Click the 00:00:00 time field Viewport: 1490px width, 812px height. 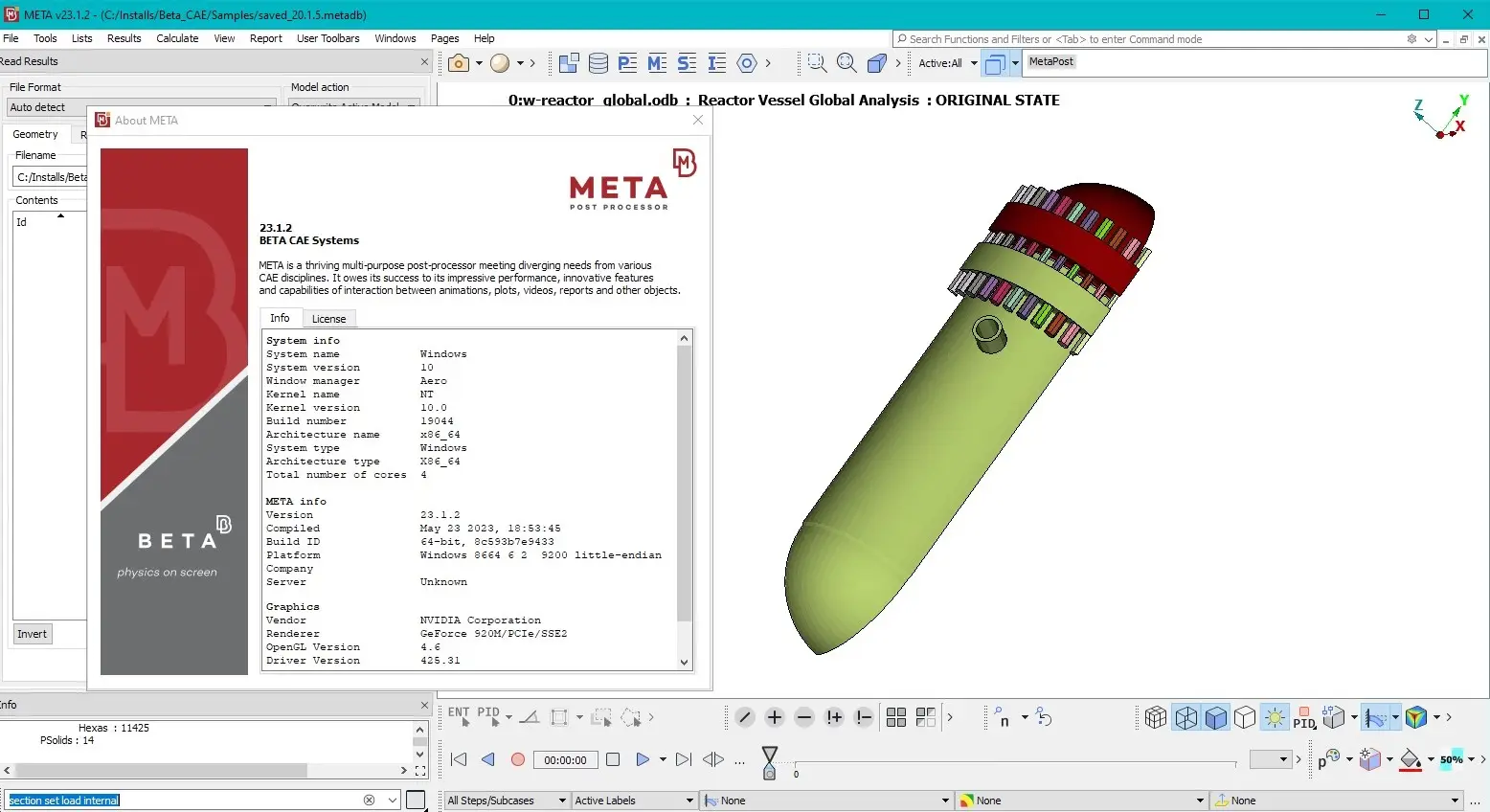coord(565,760)
